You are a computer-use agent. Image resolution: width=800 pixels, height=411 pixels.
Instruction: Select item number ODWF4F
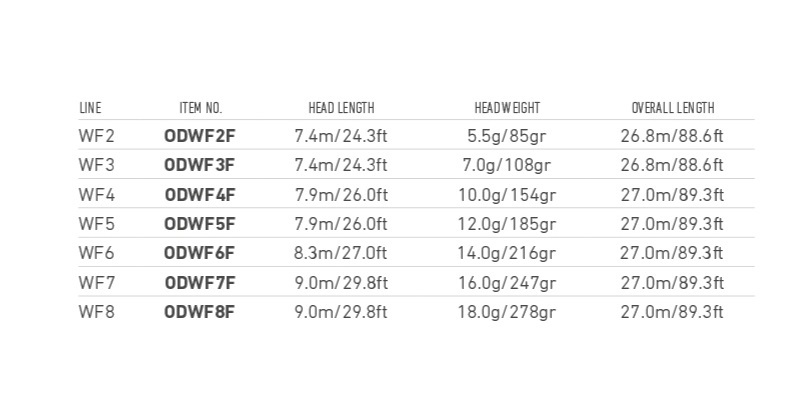click(x=200, y=195)
